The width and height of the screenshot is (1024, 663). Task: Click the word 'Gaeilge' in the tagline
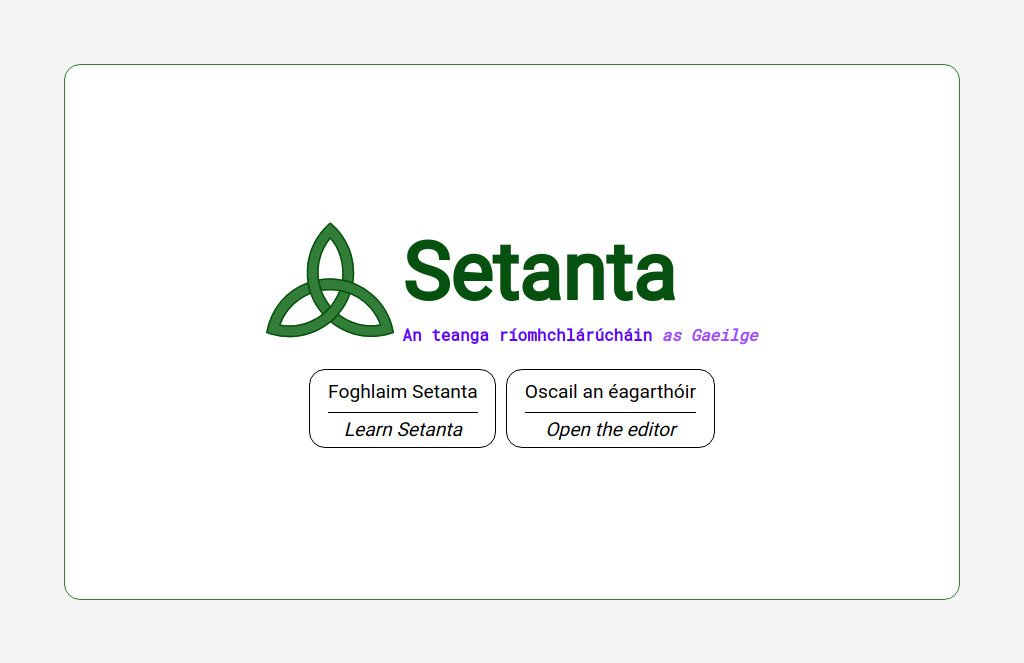[725, 336]
